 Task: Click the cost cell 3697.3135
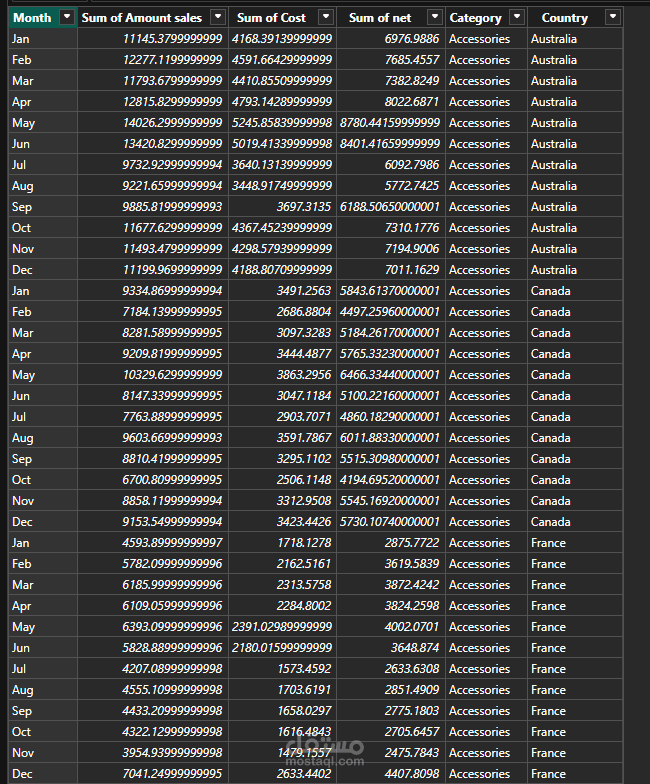tap(282, 207)
